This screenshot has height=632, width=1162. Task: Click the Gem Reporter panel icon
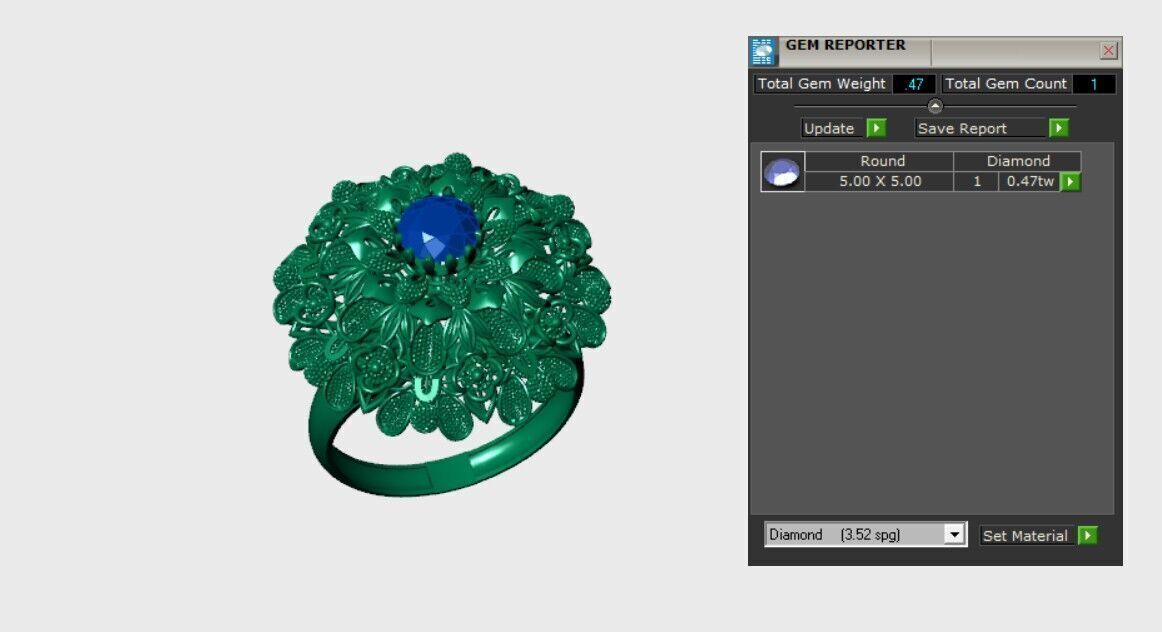[x=763, y=52]
